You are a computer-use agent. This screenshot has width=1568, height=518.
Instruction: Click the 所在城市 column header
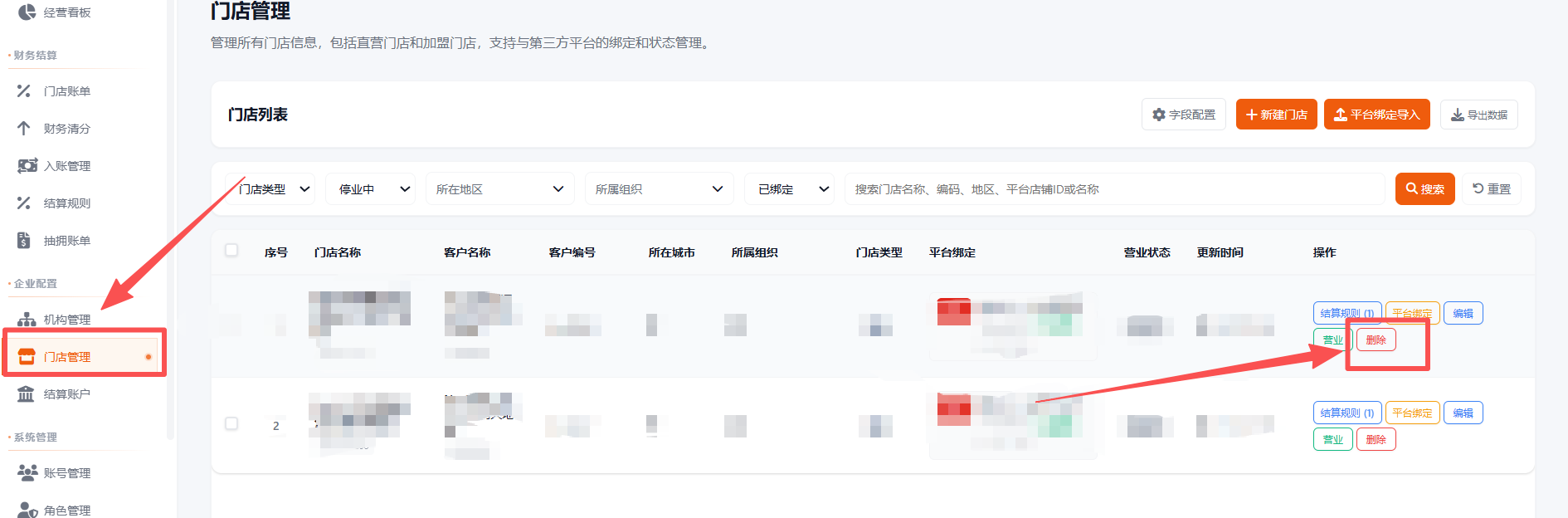click(x=672, y=252)
